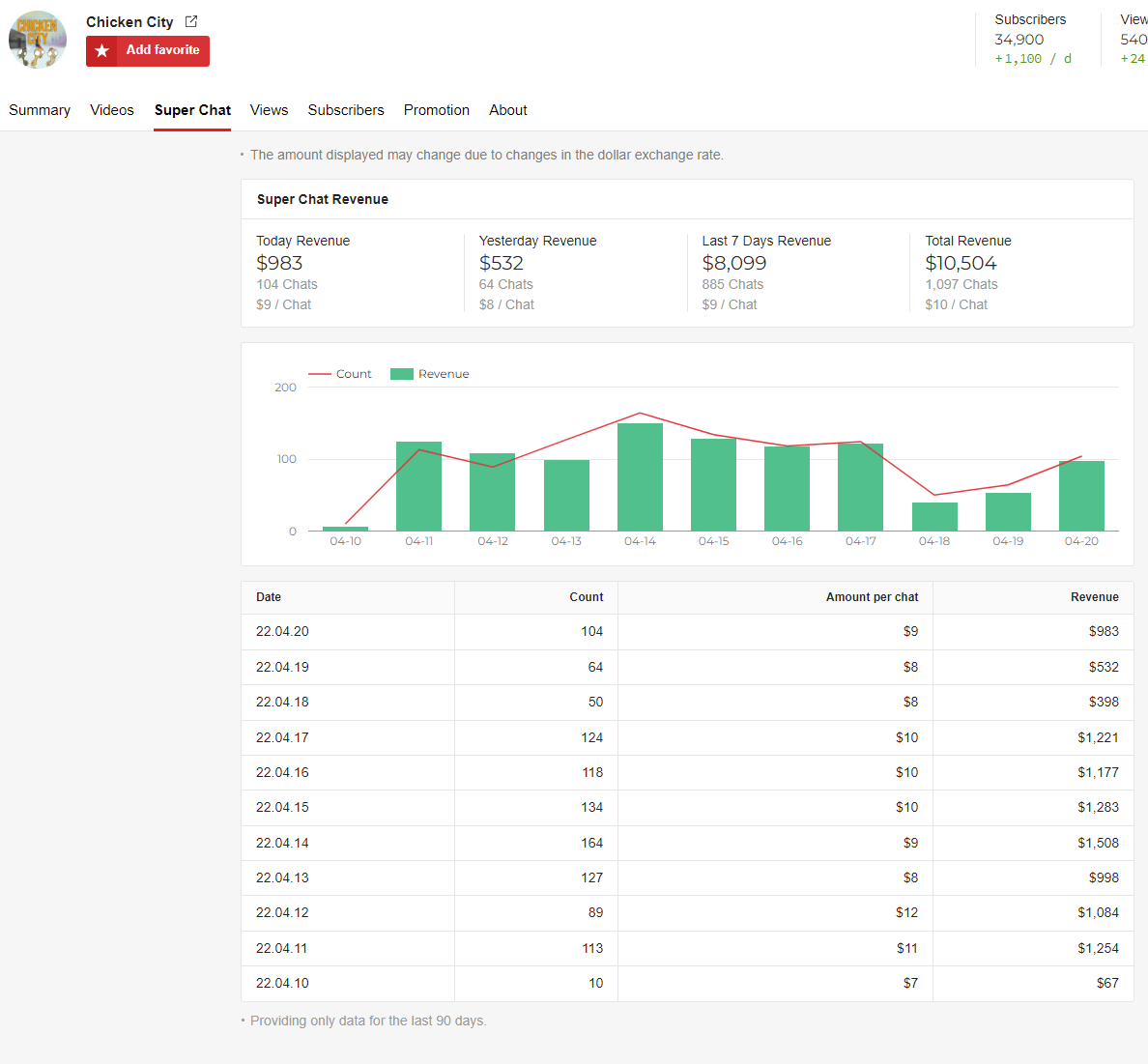Open the About tab

(508, 110)
